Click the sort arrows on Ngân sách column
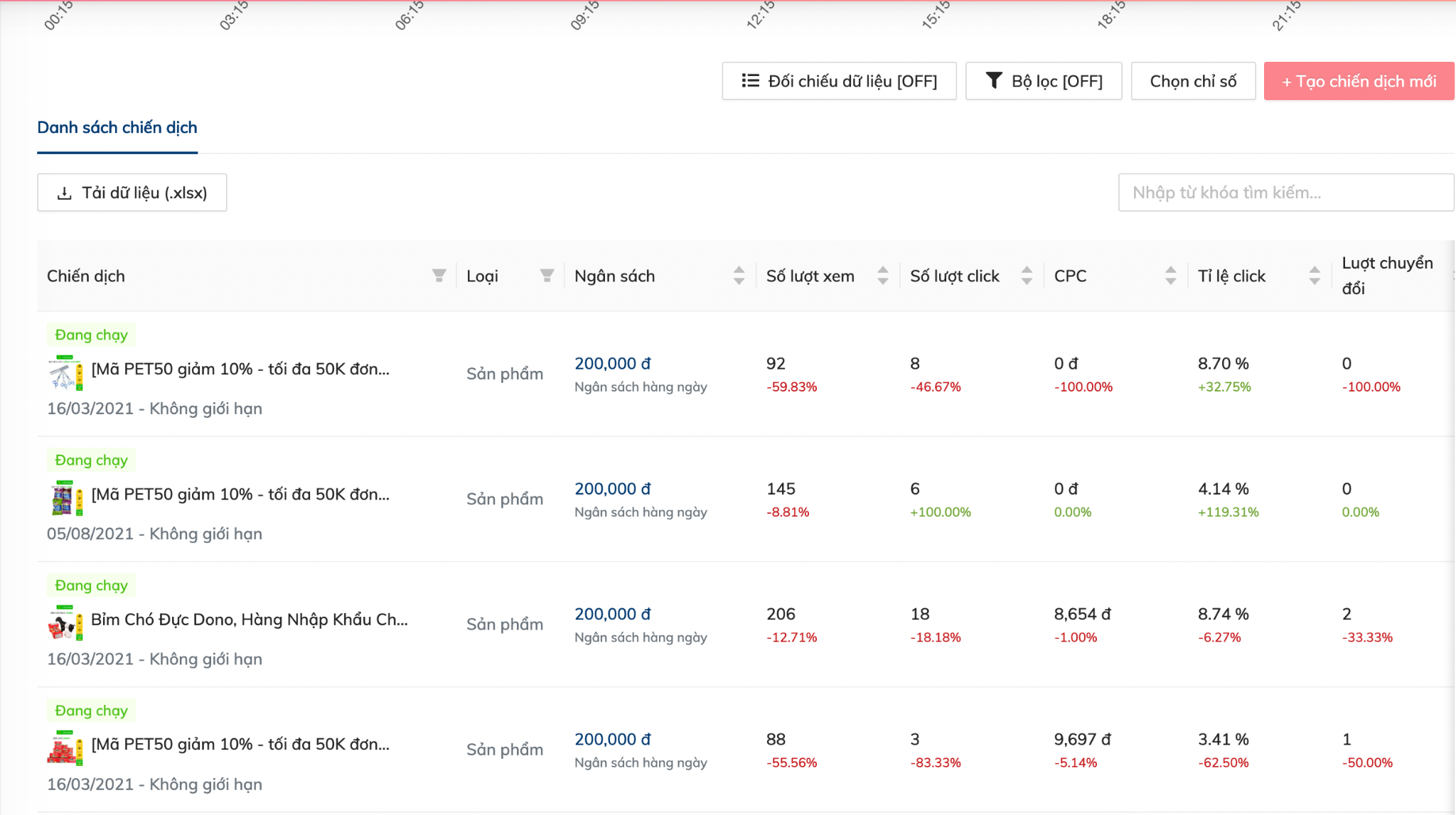The height and width of the screenshot is (815, 1456). (x=739, y=276)
